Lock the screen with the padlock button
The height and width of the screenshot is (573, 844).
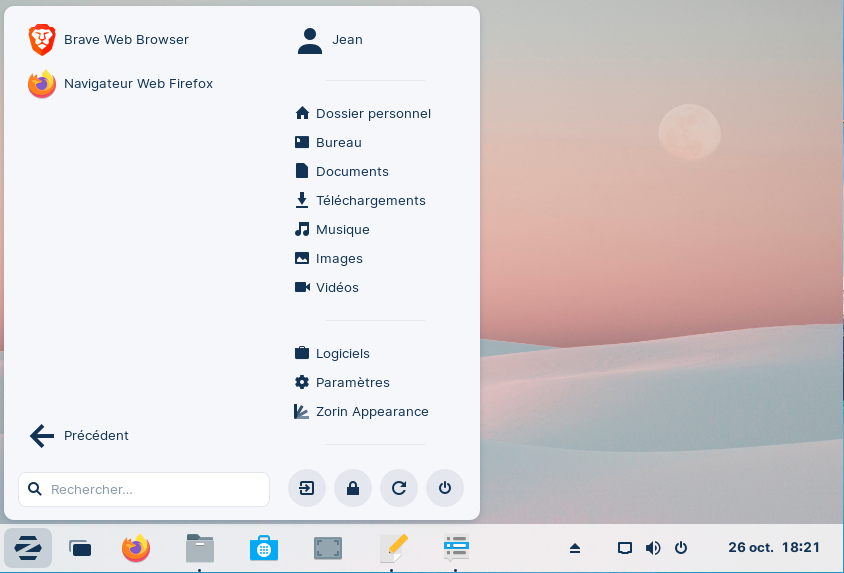(352, 489)
